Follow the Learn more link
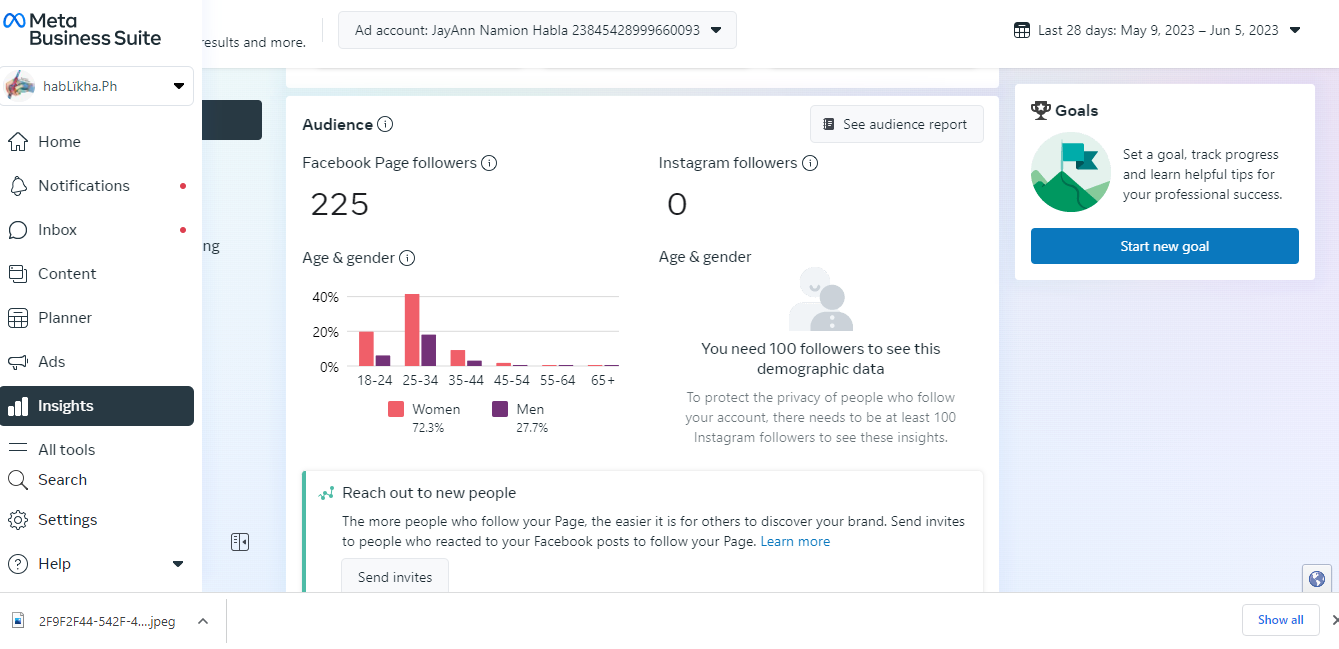This screenshot has width=1339, height=649. tap(795, 542)
